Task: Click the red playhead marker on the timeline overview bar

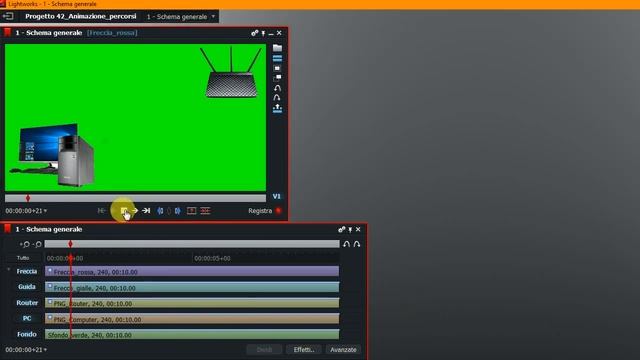Action: click(70, 244)
